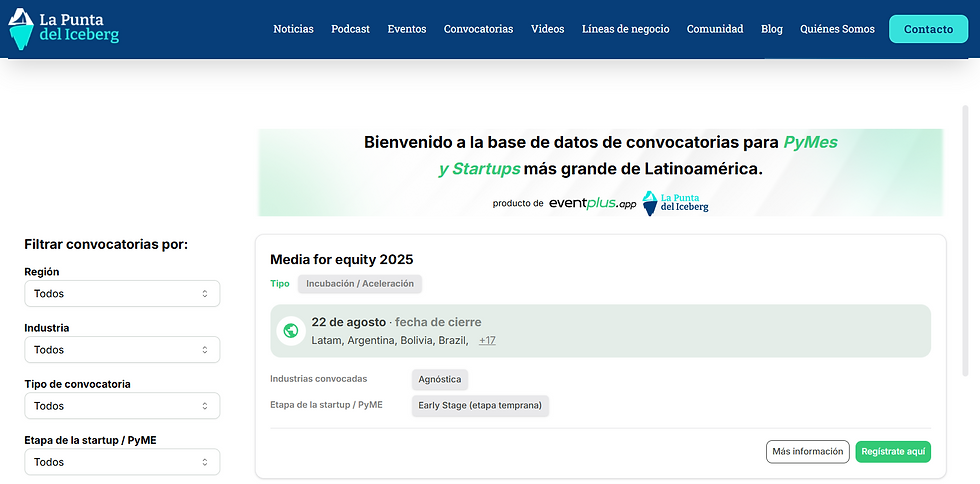Click the Bienvenido a la base de datos banner
The width and height of the screenshot is (980, 484).
(601, 173)
